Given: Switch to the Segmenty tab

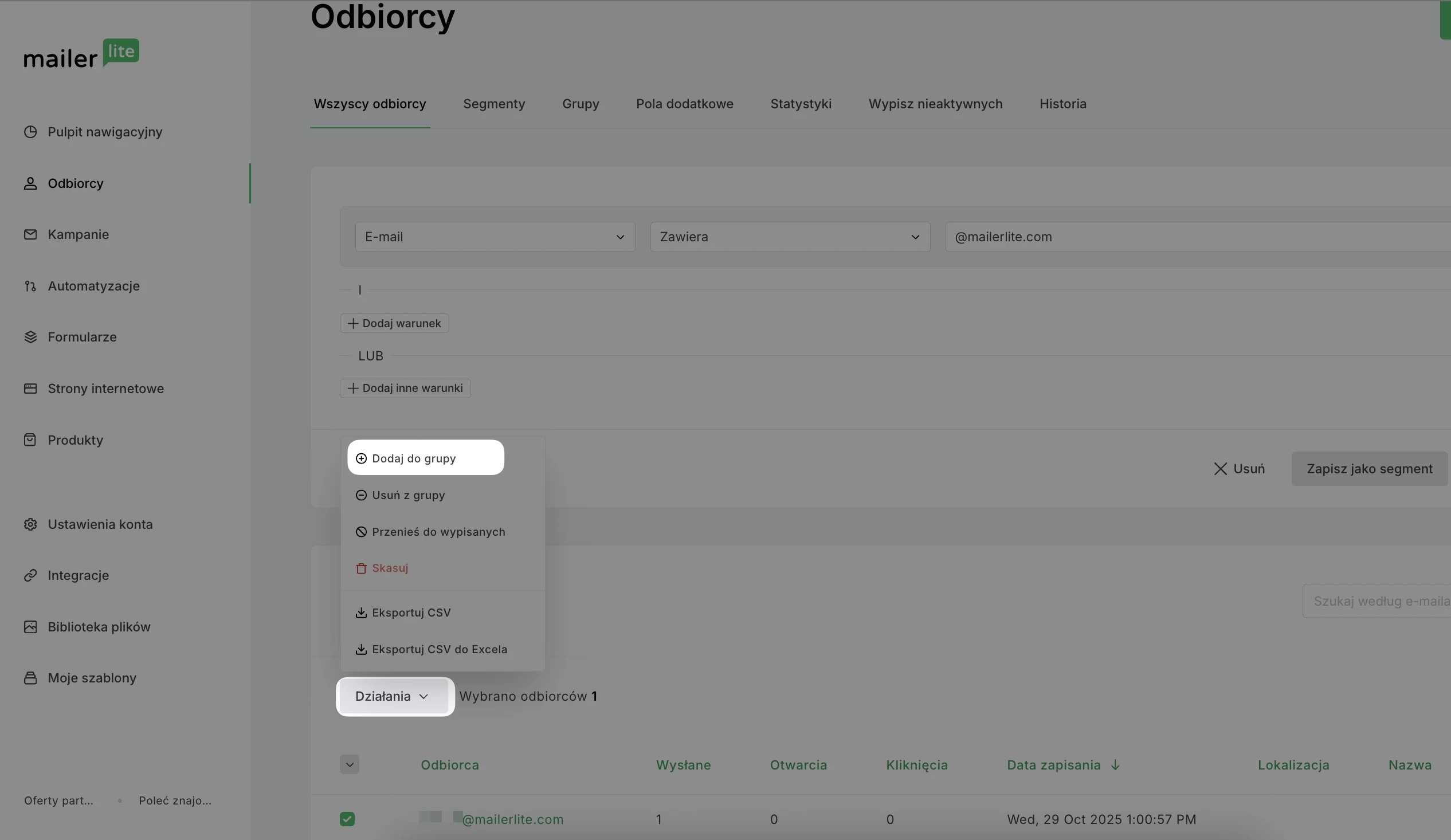Looking at the screenshot, I should click(x=493, y=104).
